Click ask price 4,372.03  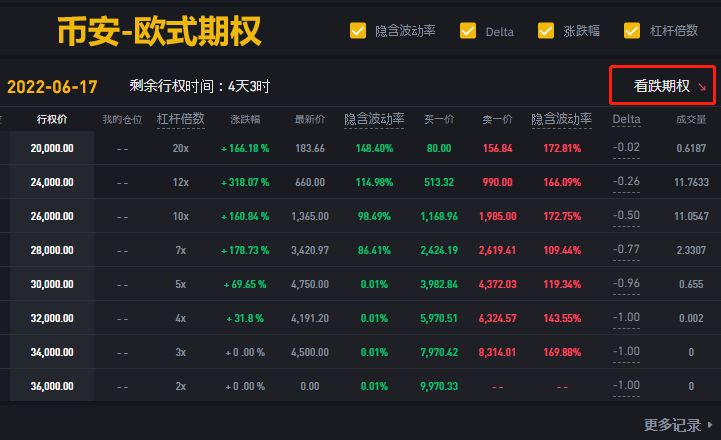(498, 284)
